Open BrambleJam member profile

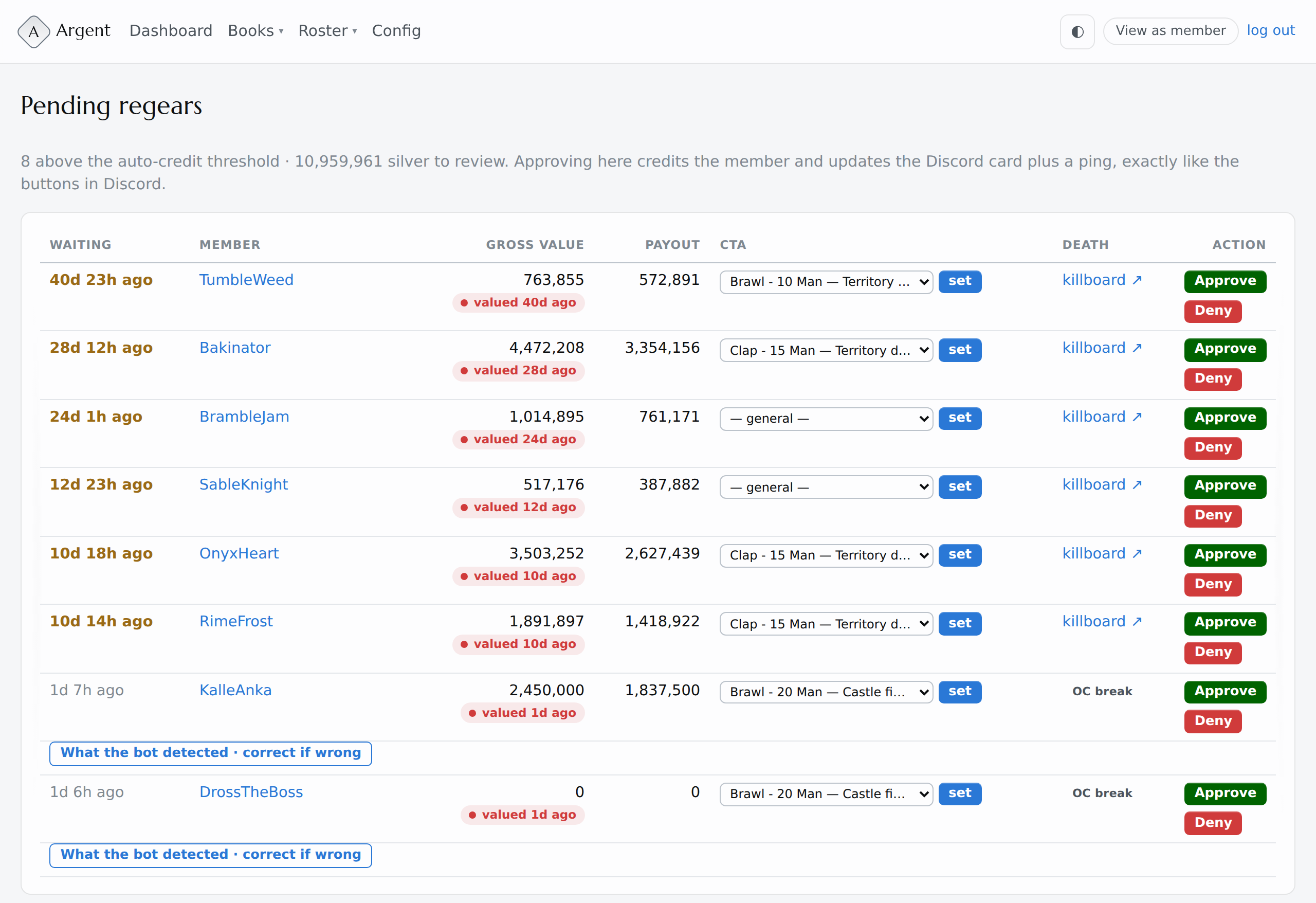coord(244,417)
